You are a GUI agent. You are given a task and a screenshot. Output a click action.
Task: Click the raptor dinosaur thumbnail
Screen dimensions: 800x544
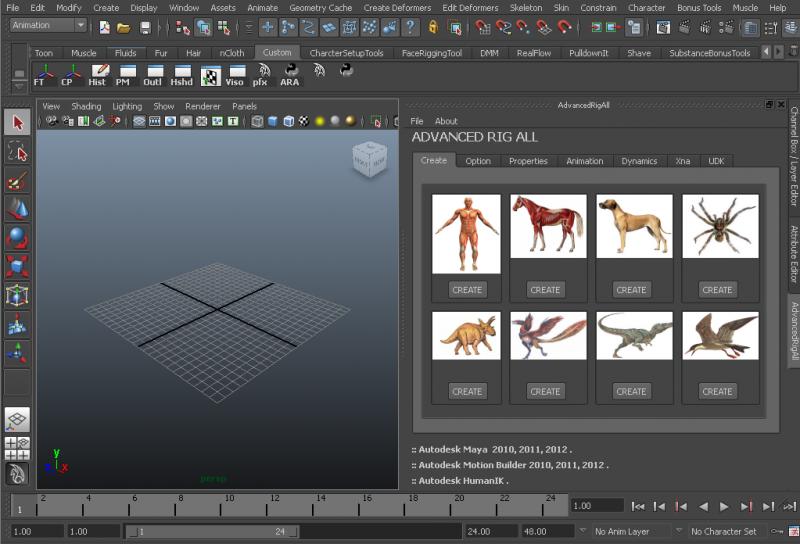(x=634, y=336)
